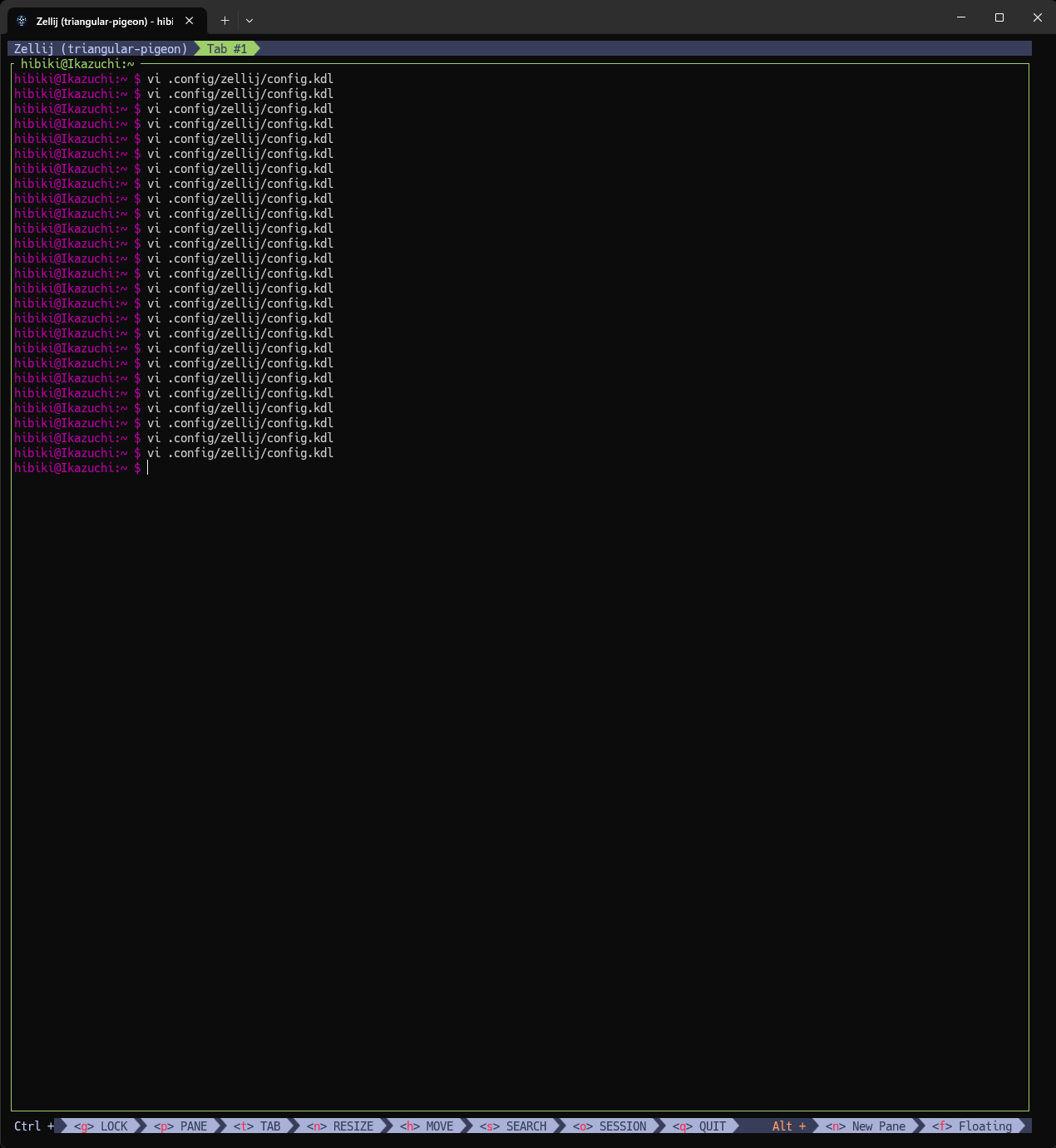Click the <g> LOCK mode segment
Viewport: 1056px width, 1148px height.
(x=101, y=1126)
